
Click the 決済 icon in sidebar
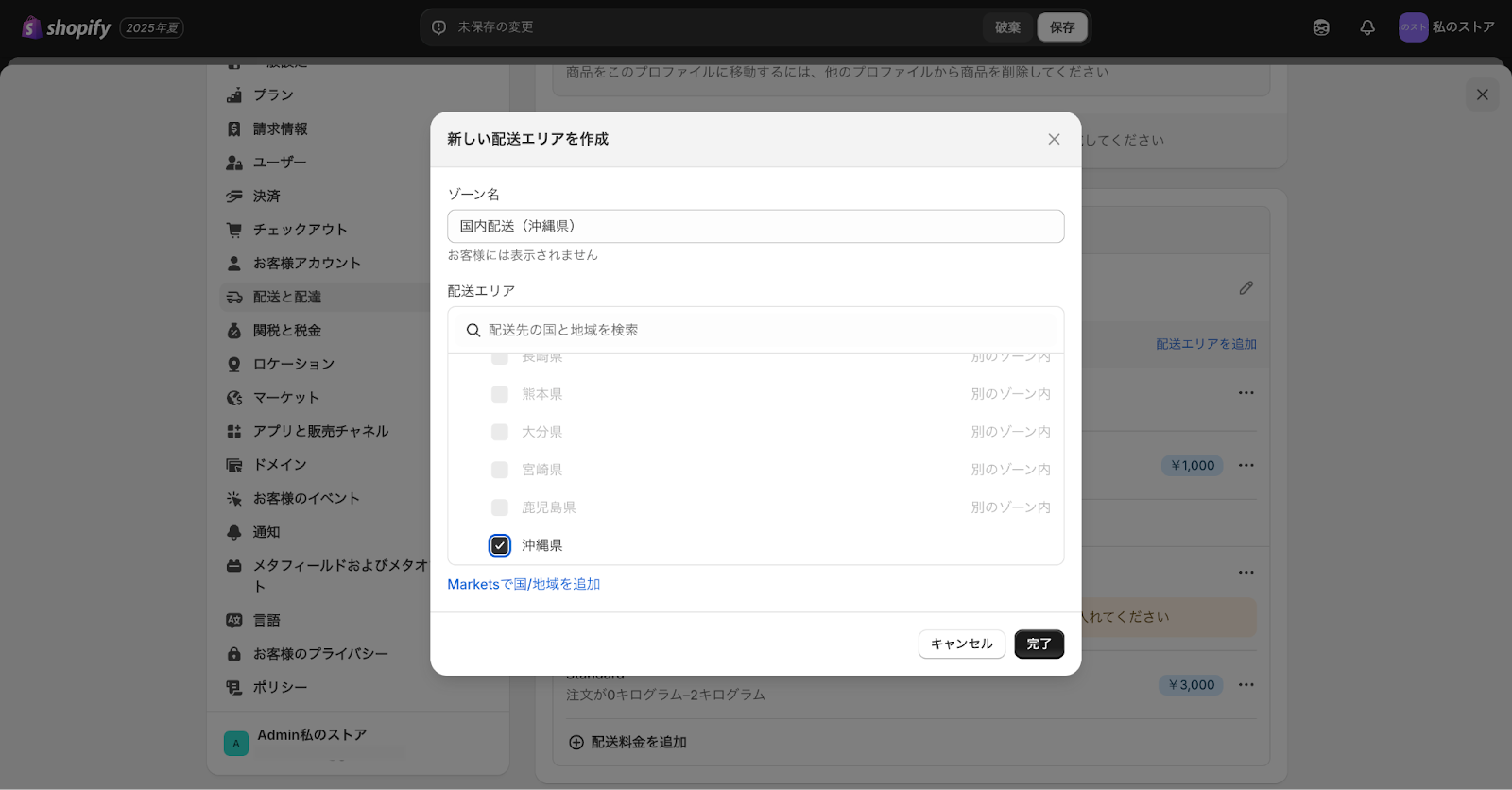(234, 196)
